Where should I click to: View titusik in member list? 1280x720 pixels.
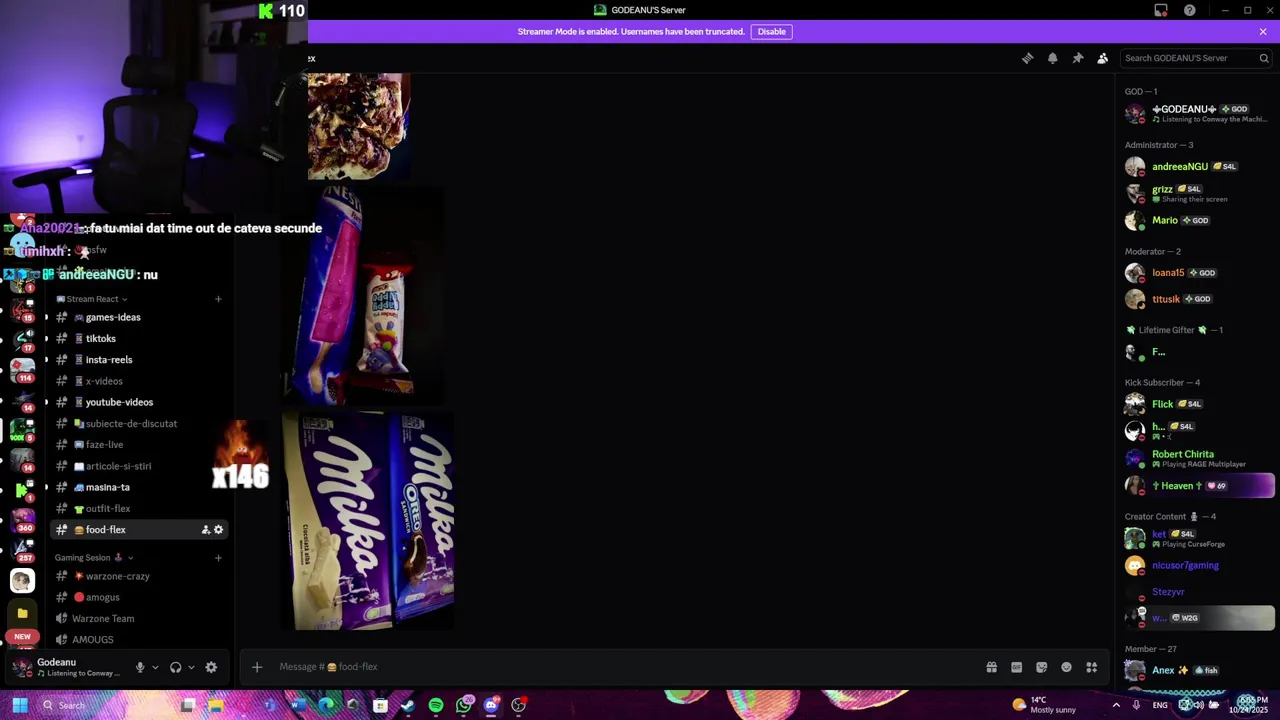[x=1198, y=299]
